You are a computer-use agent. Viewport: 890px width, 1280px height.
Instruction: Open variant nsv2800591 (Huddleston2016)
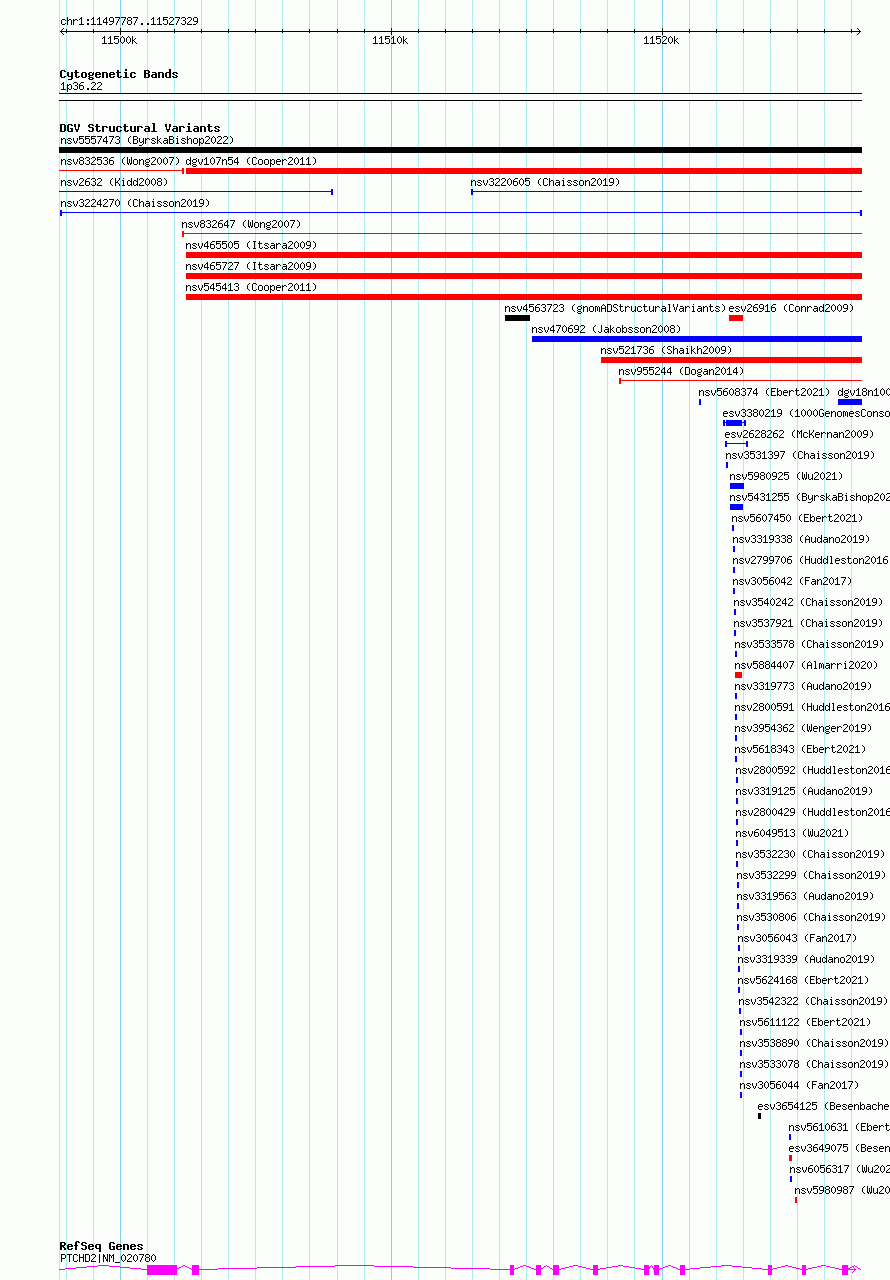click(812, 707)
